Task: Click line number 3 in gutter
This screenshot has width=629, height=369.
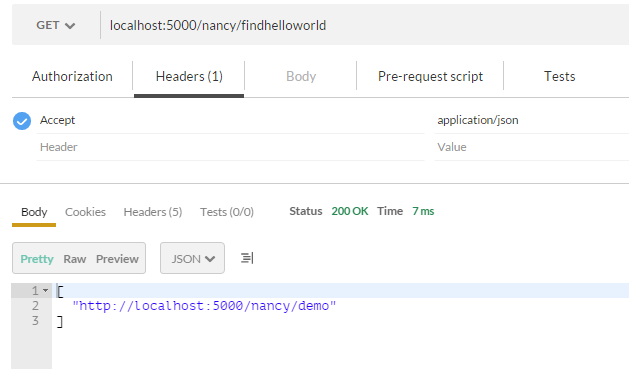Action: 35,321
